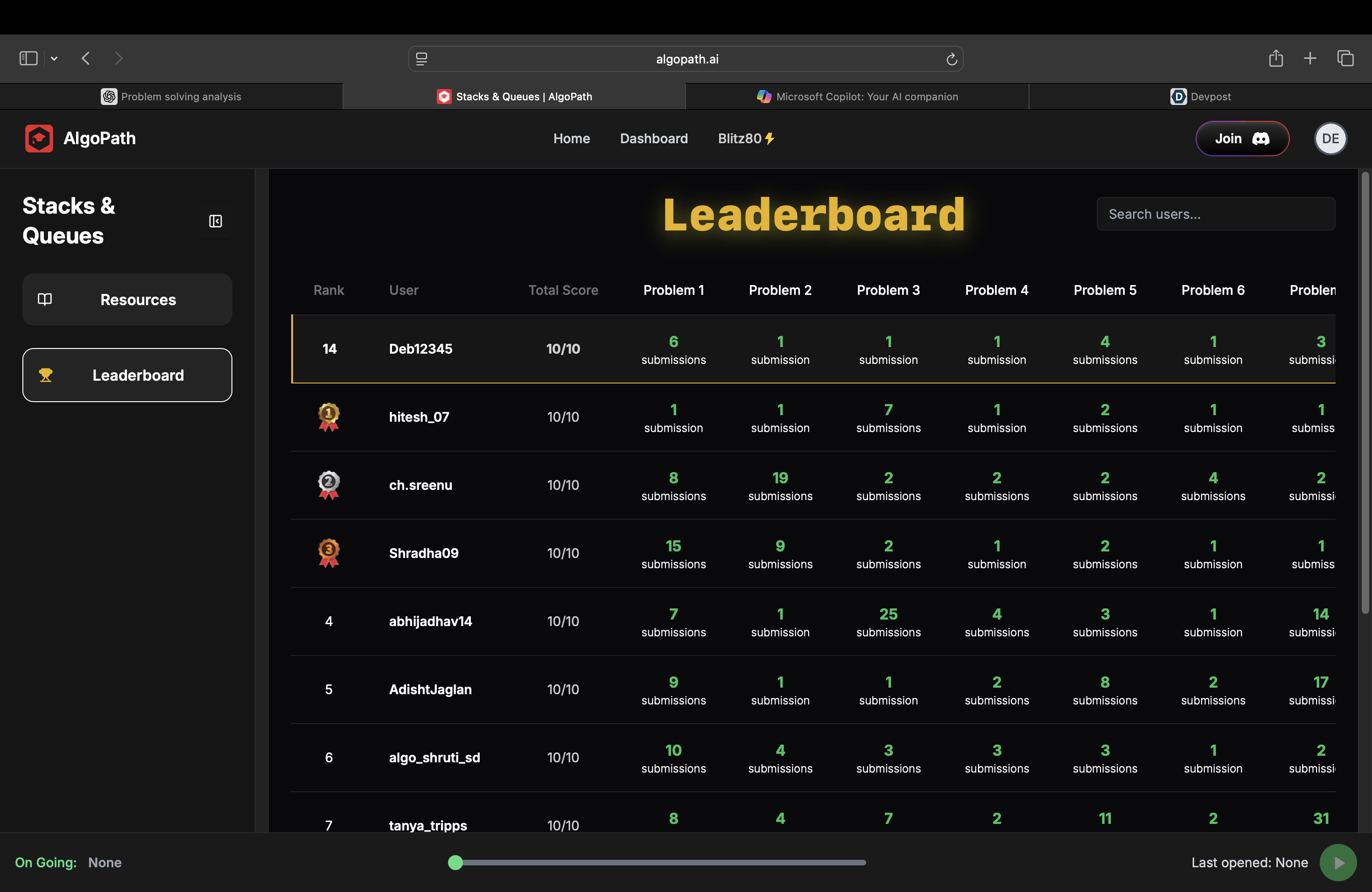Show the tab overview icon

tap(1345, 58)
